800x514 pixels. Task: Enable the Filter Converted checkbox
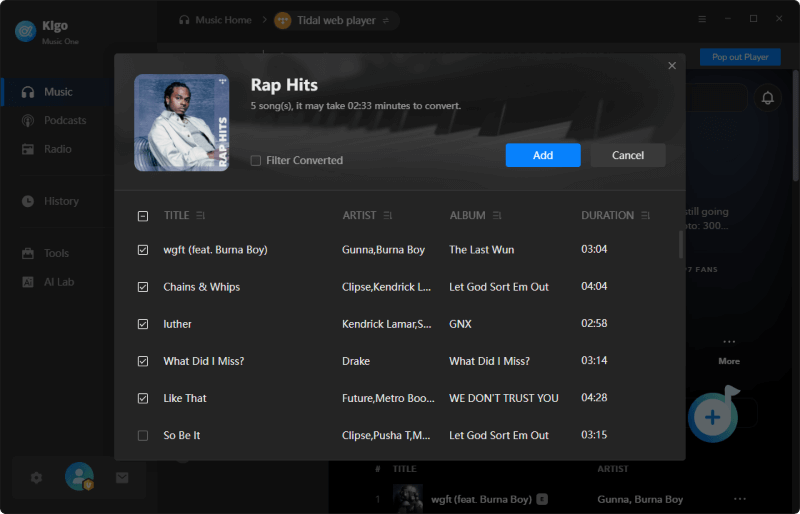[256, 161]
